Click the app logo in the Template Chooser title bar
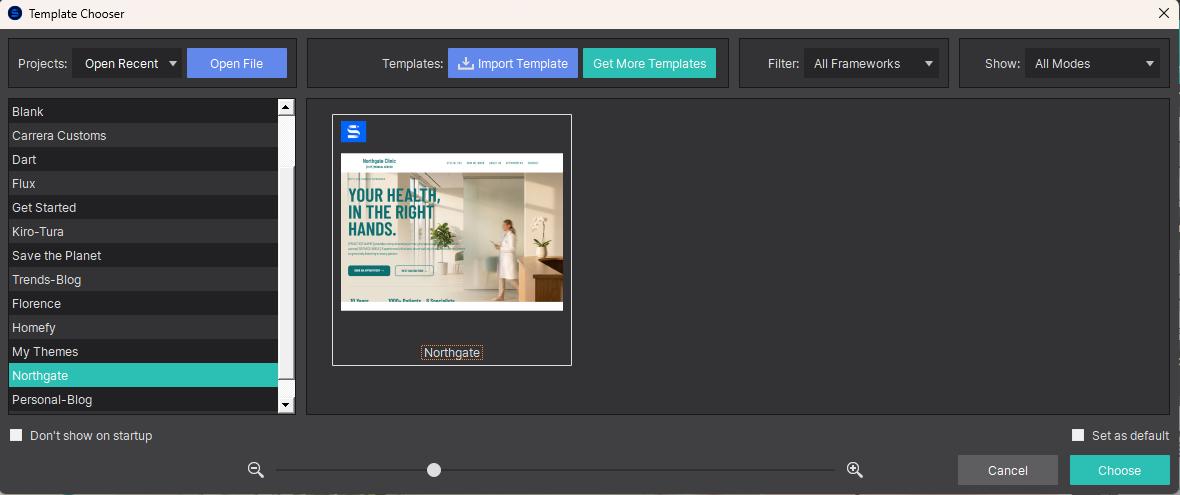This screenshot has width=1180, height=495. pyautogui.click(x=14, y=14)
